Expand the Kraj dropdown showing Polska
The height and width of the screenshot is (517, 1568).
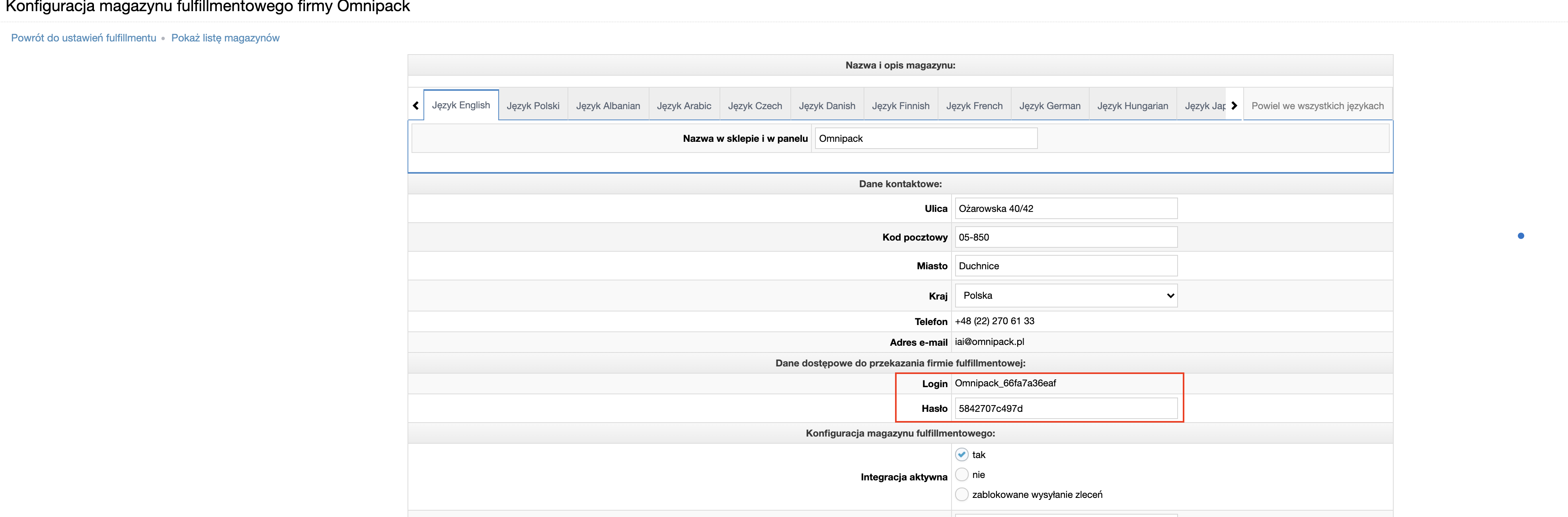coord(1066,295)
